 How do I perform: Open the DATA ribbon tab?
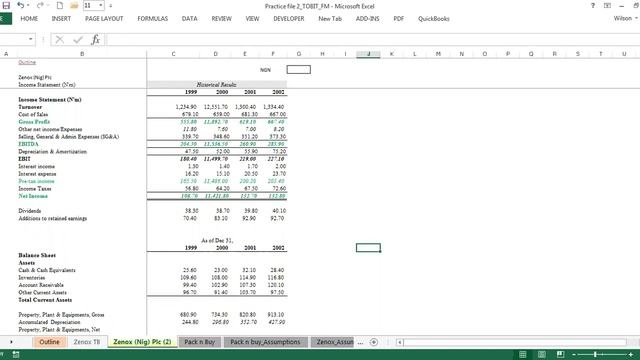pos(189,19)
